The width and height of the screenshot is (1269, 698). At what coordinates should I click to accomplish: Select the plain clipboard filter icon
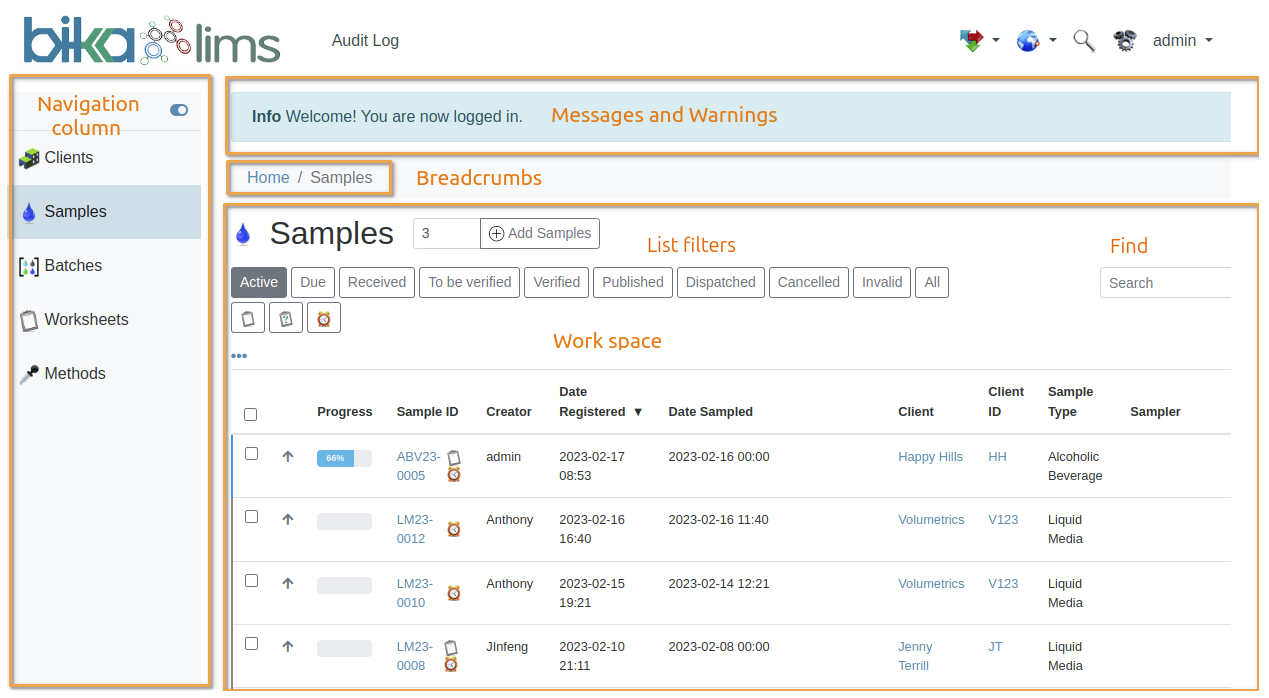pyautogui.click(x=247, y=316)
